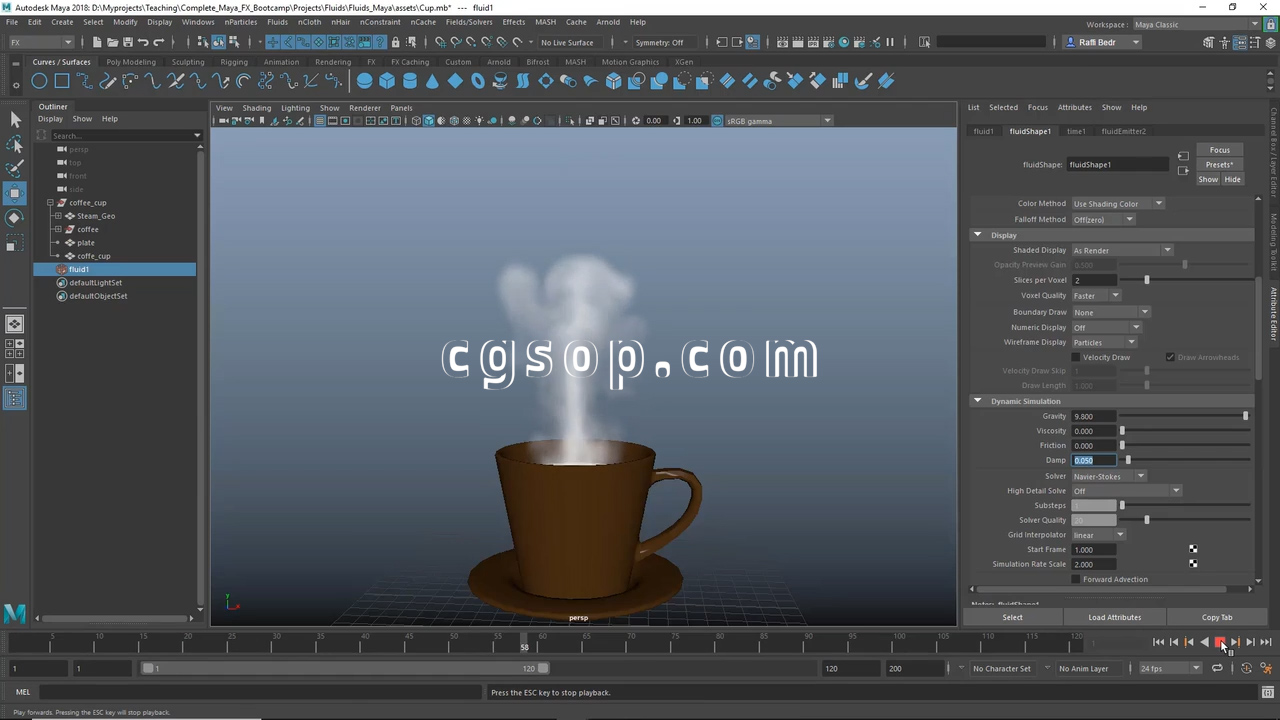Image resolution: width=1280 pixels, height=720 pixels.
Task: Adjust the Gravity slider handle
Action: coord(1245,416)
